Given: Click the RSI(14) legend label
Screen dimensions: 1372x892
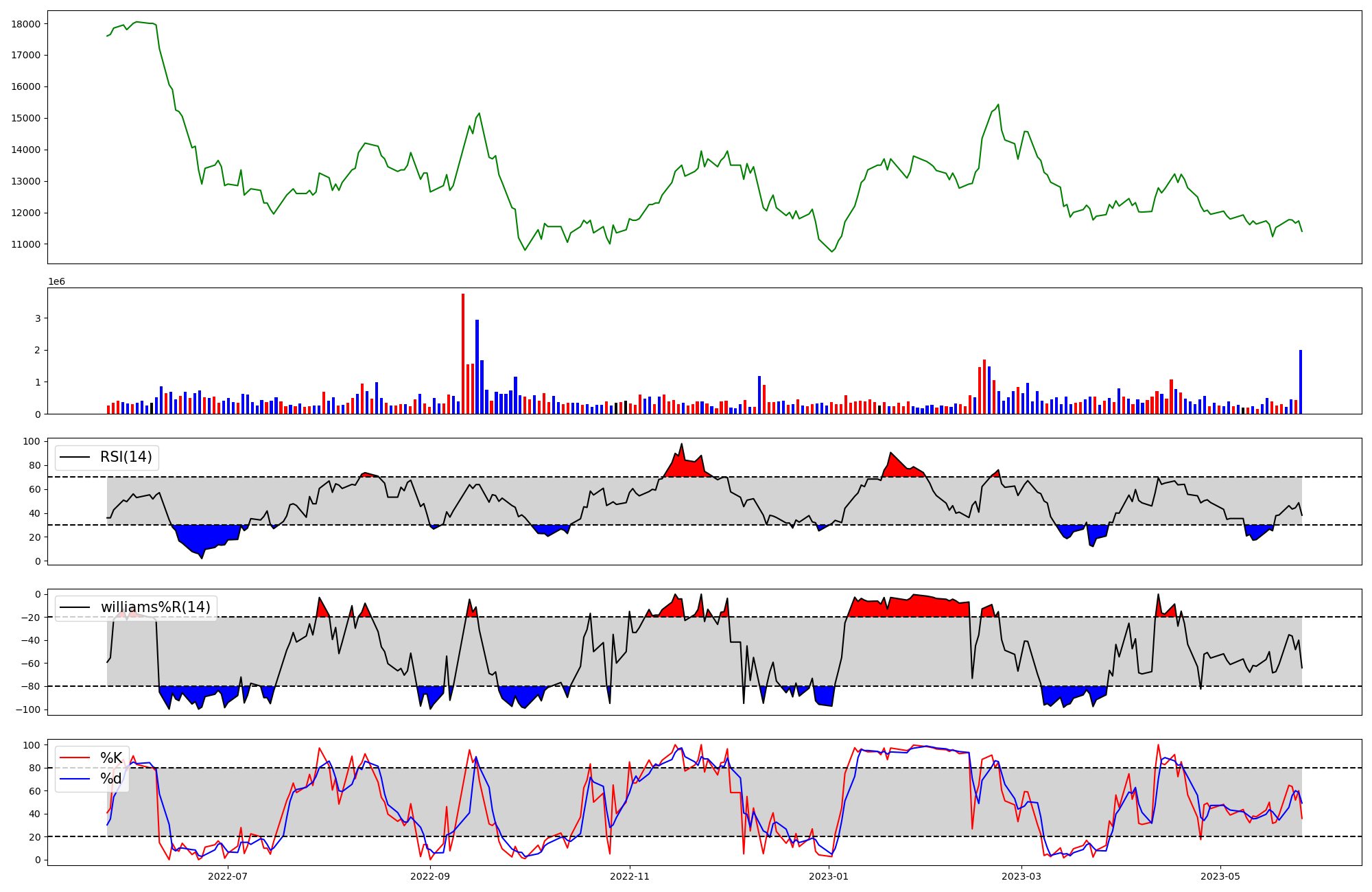Looking at the screenshot, I should (126, 457).
